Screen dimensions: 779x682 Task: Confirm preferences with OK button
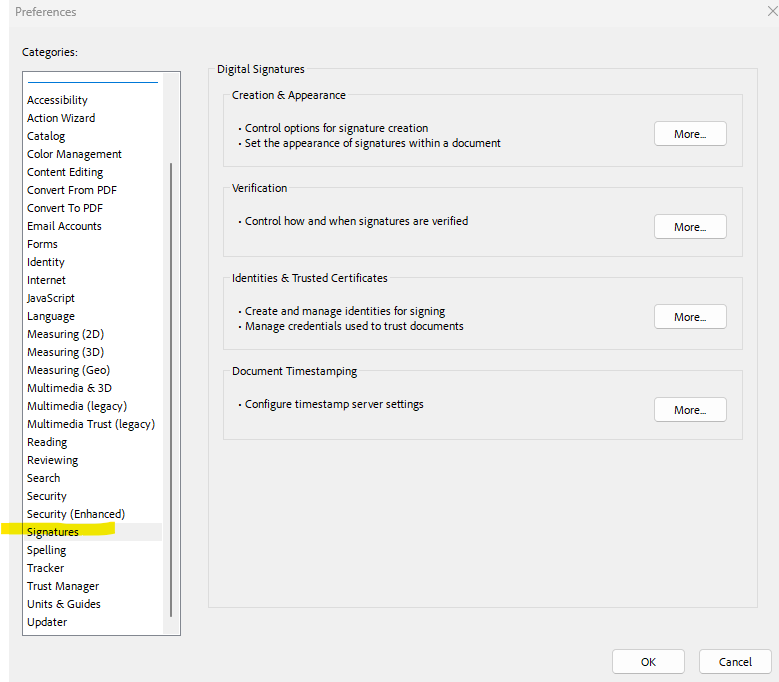point(648,661)
